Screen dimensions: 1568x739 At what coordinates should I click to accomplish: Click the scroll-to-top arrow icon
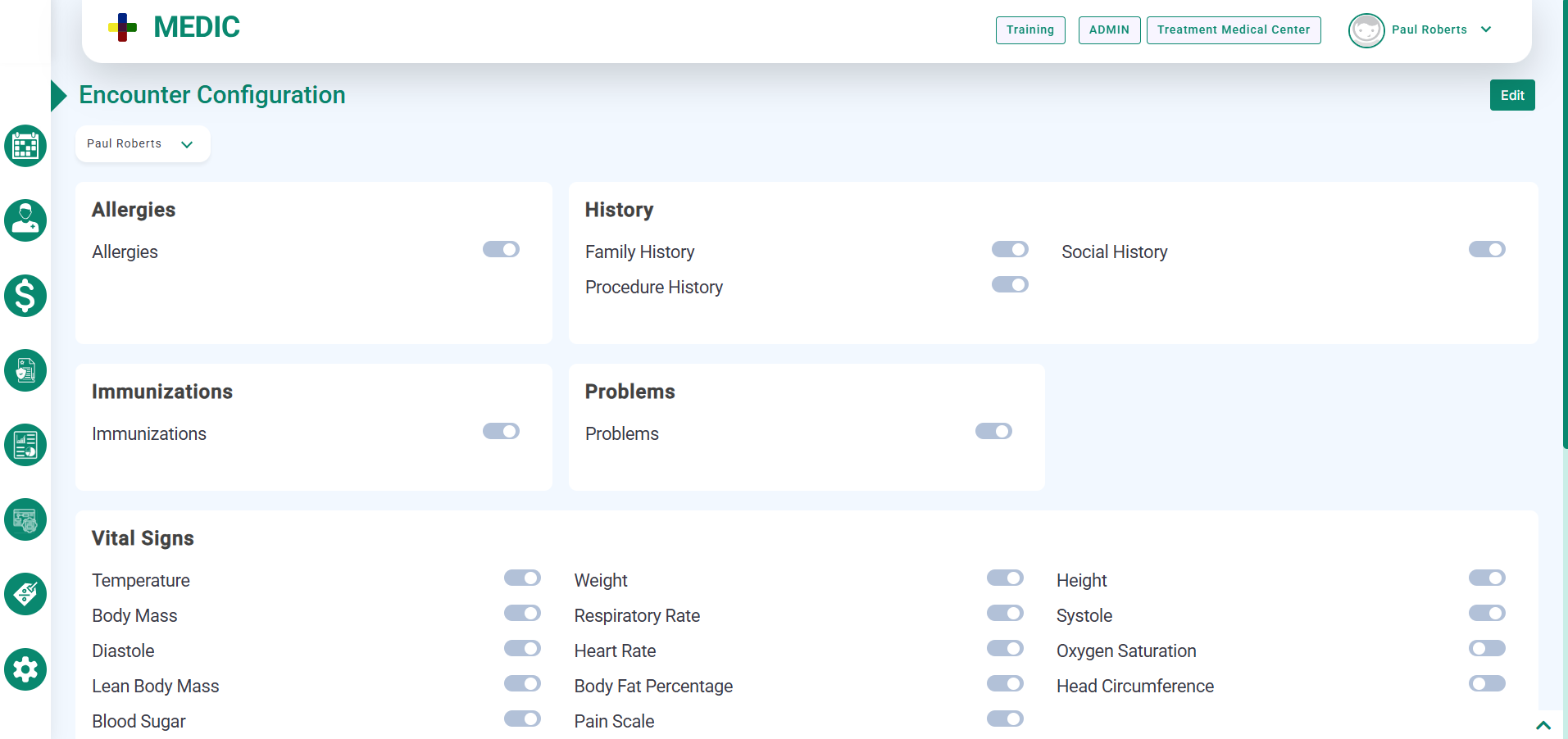click(1543, 725)
